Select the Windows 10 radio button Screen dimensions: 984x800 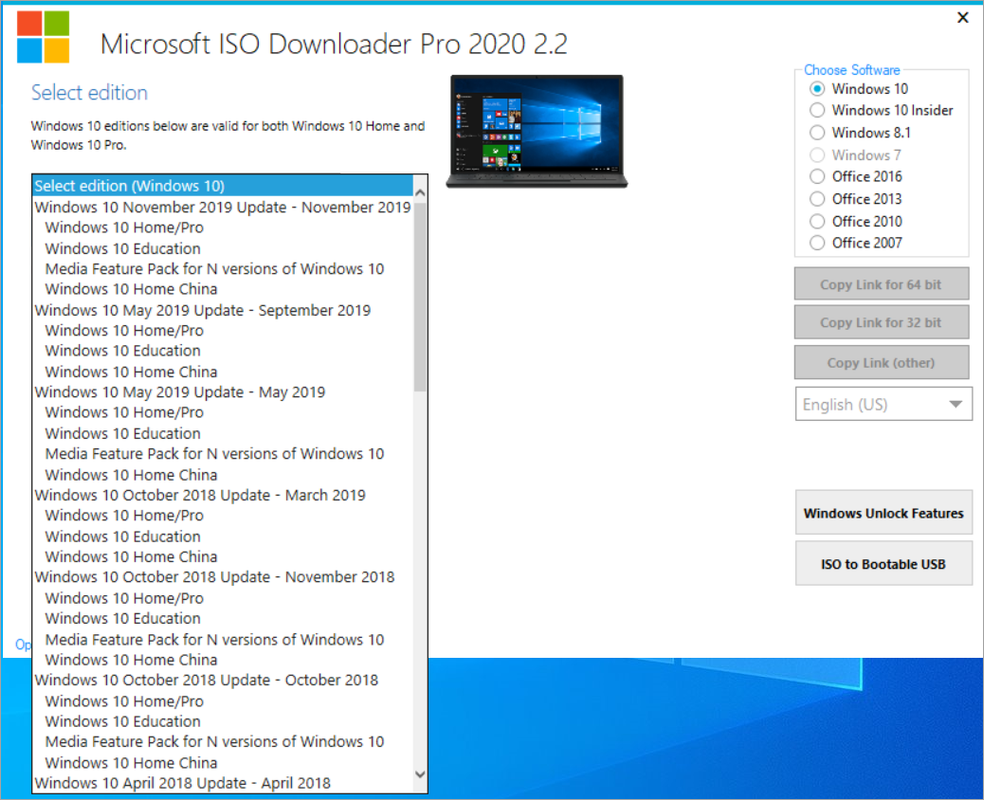point(816,88)
